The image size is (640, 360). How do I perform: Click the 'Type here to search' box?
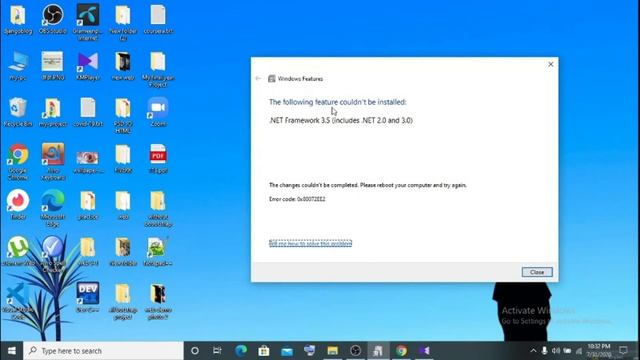click(104, 351)
